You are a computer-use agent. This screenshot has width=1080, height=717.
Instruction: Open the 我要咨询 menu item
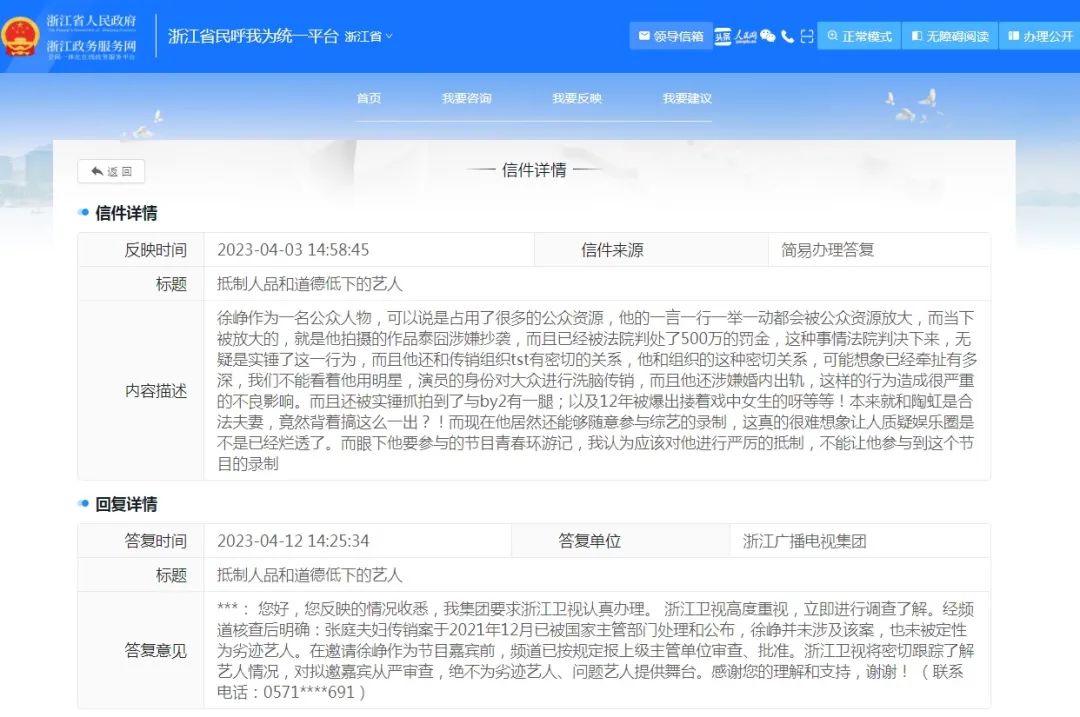pos(467,98)
